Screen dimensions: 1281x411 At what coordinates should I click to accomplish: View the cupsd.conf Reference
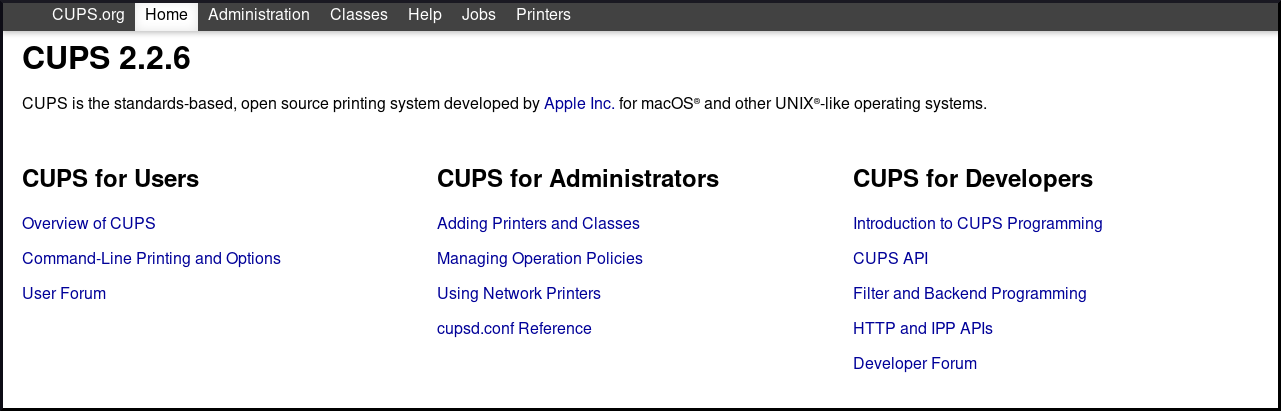[x=514, y=329]
